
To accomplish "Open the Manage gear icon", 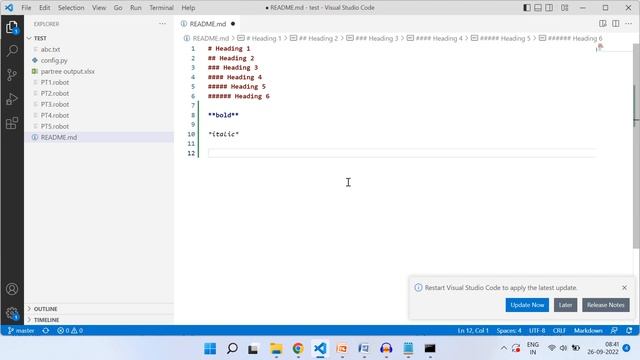I will pos(12,313).
